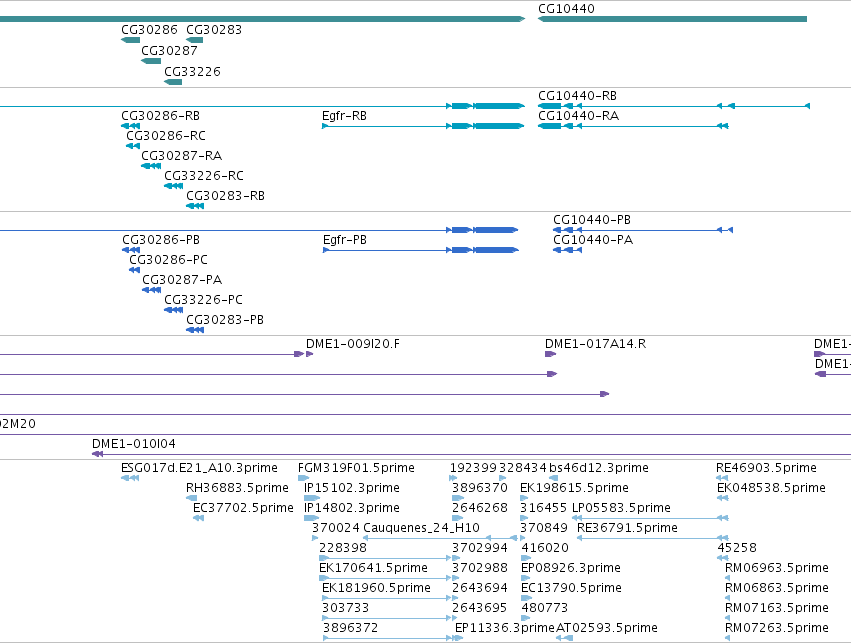The height and width of the screenshot is (643, 851).
Task: Click the CG10440-PB protein label
Action: pos(592,220)
